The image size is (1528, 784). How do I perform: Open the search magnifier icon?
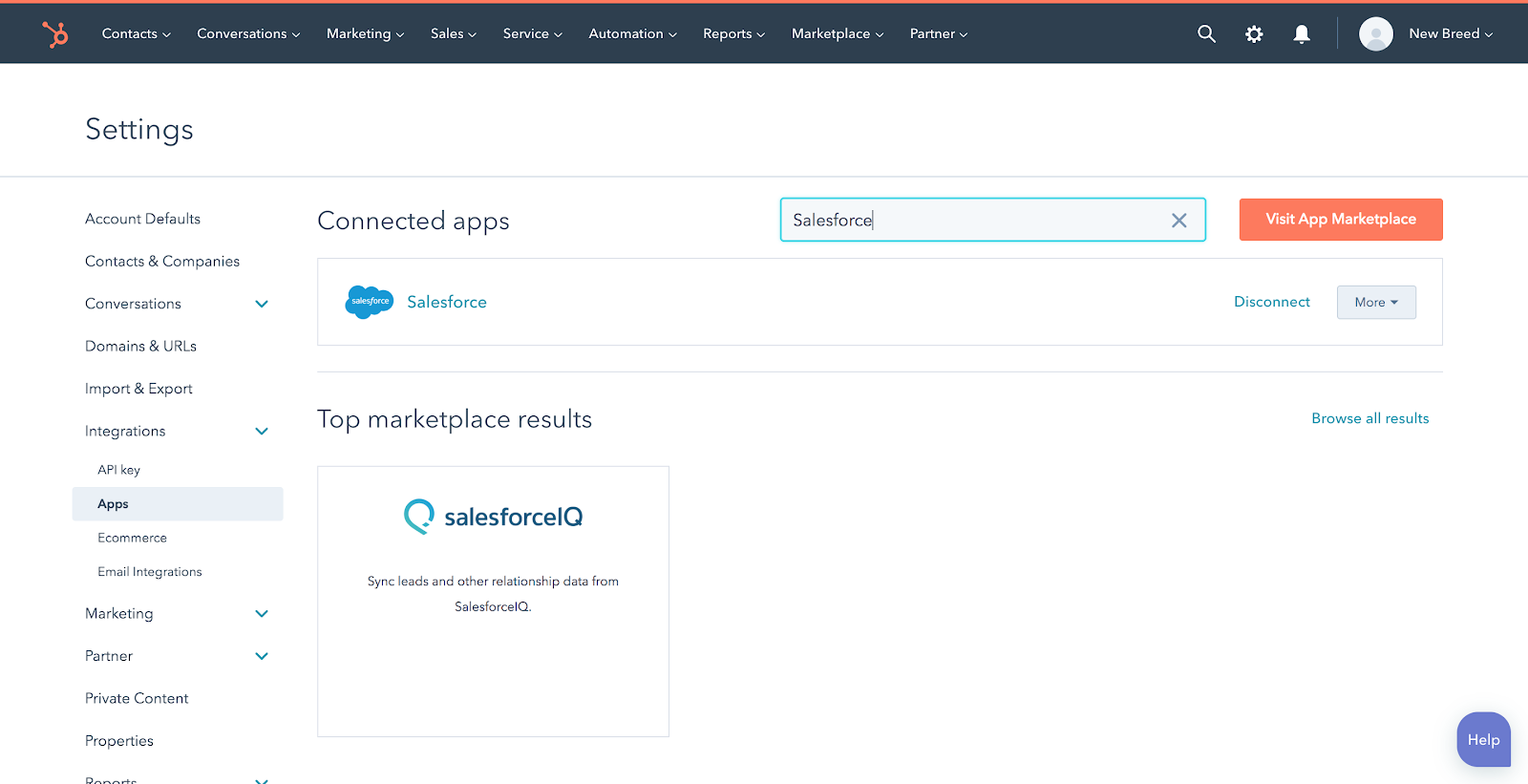coord(1206,33)
